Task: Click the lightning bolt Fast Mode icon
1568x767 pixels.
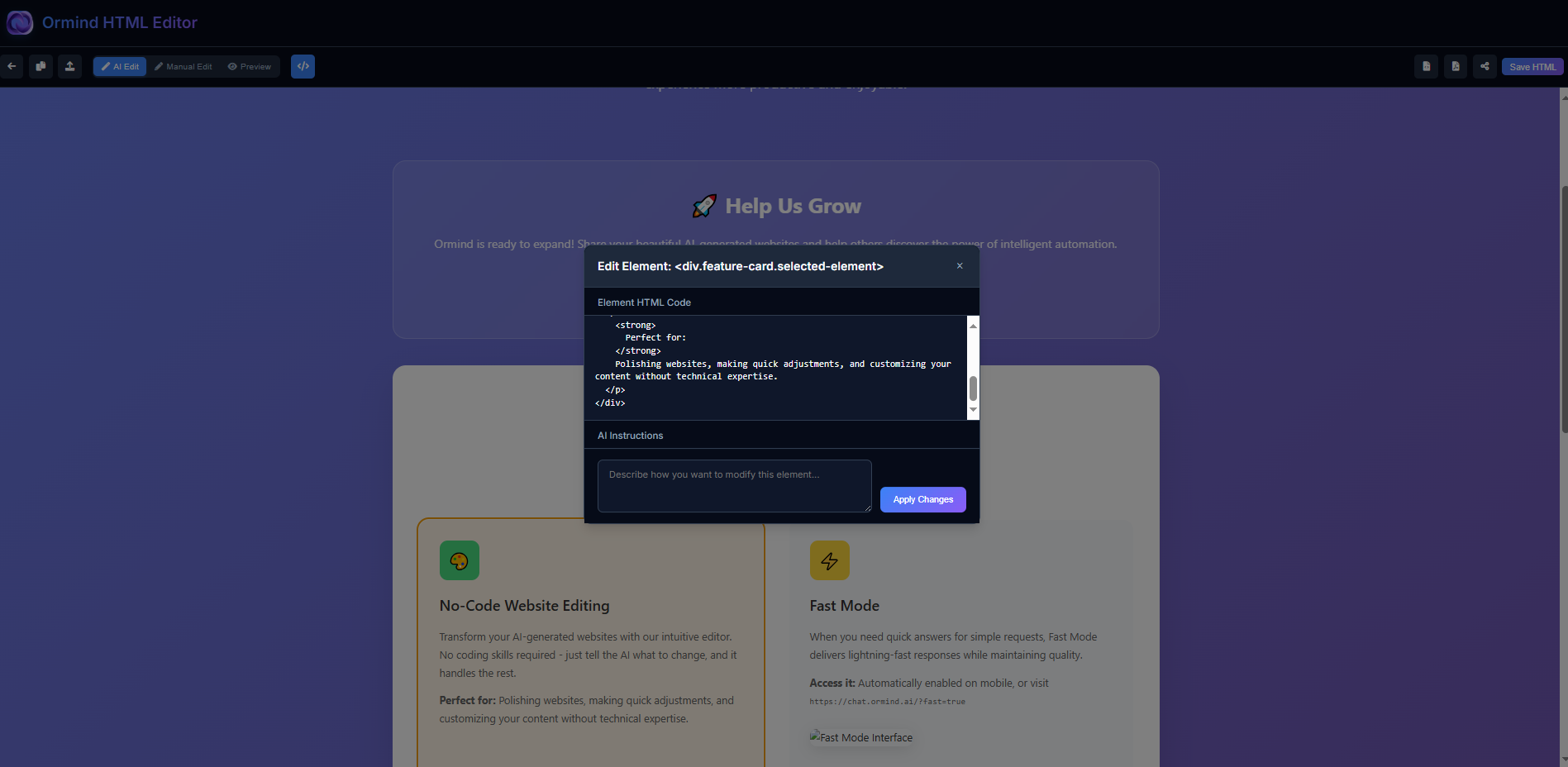Action: (830, 560)
